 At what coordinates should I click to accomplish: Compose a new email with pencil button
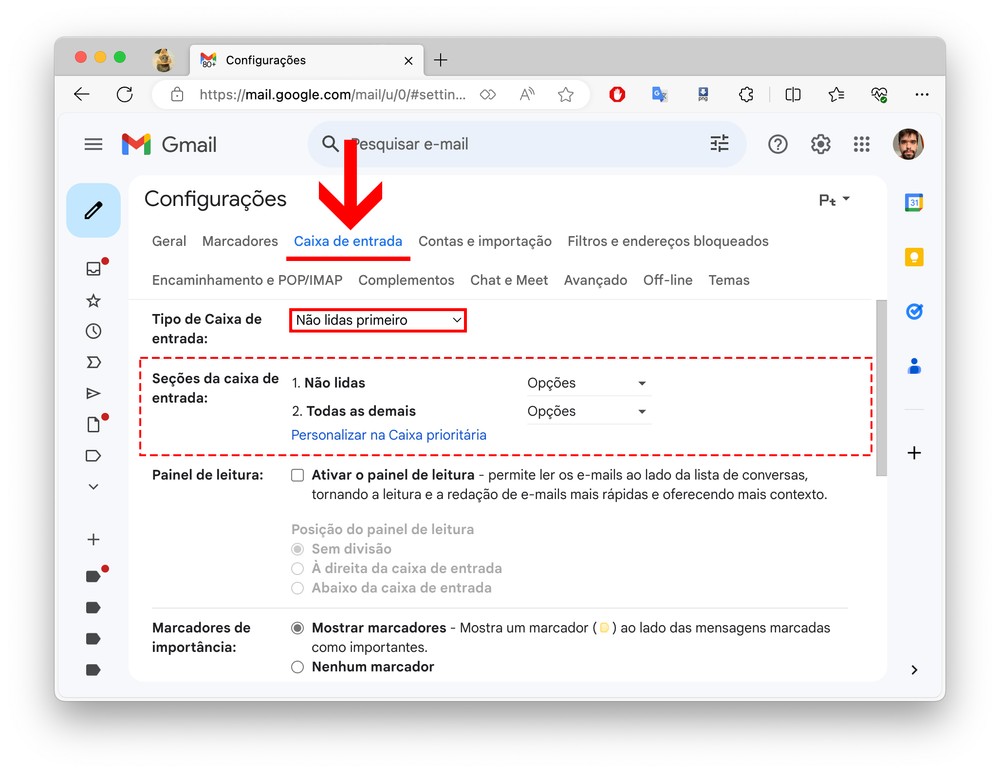[94, 210]
